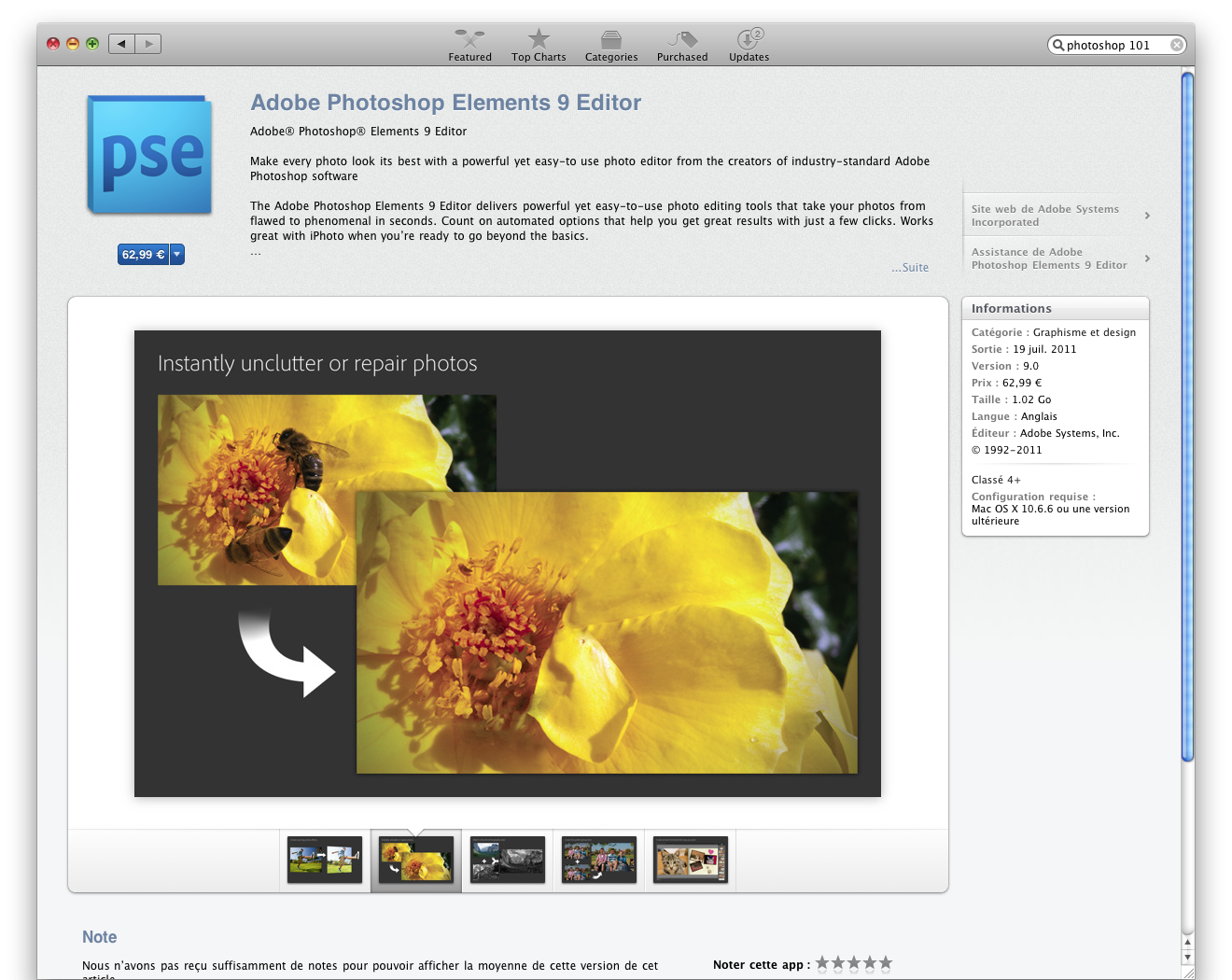Click the magnifying glass search icon

click(1058, 45)
